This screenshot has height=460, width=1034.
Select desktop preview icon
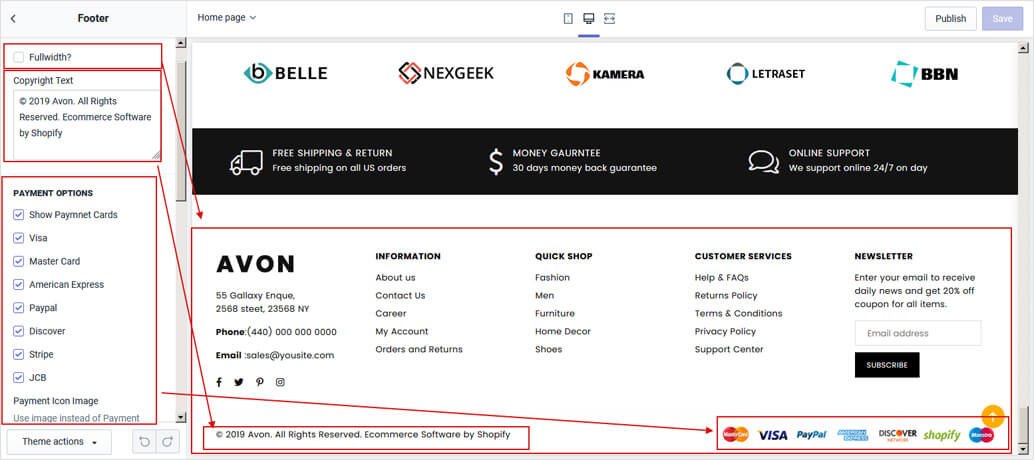589,18
